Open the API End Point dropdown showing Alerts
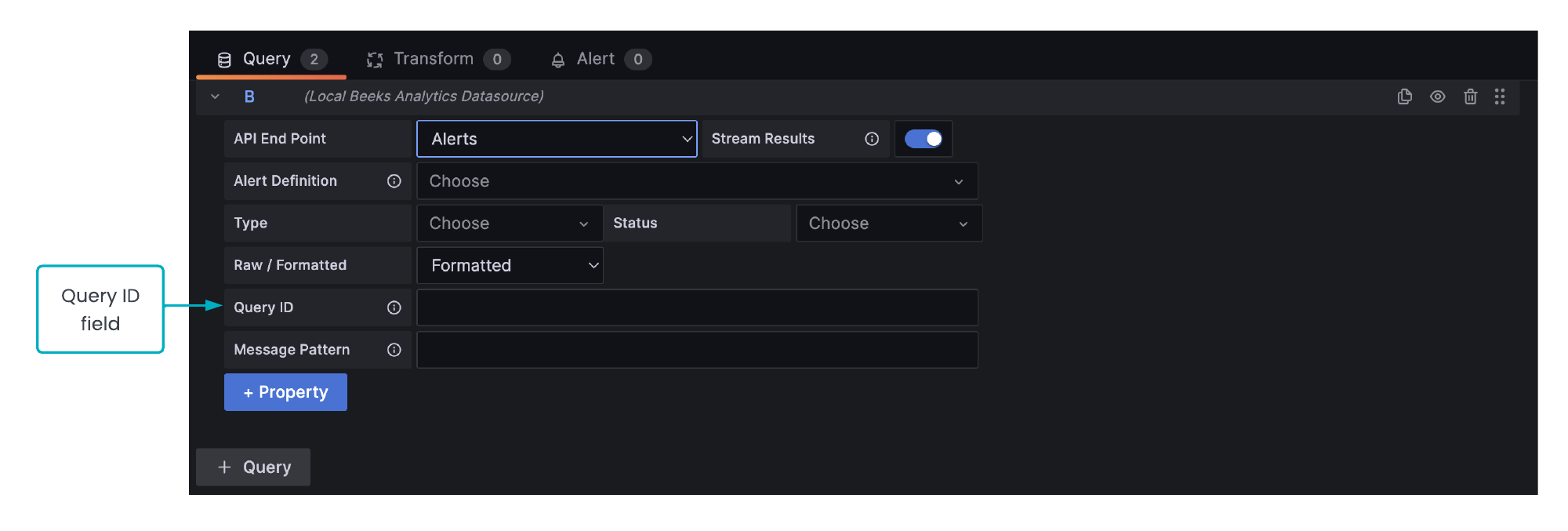This screenshot has height=531, width=1568. (x=557, y=139)
